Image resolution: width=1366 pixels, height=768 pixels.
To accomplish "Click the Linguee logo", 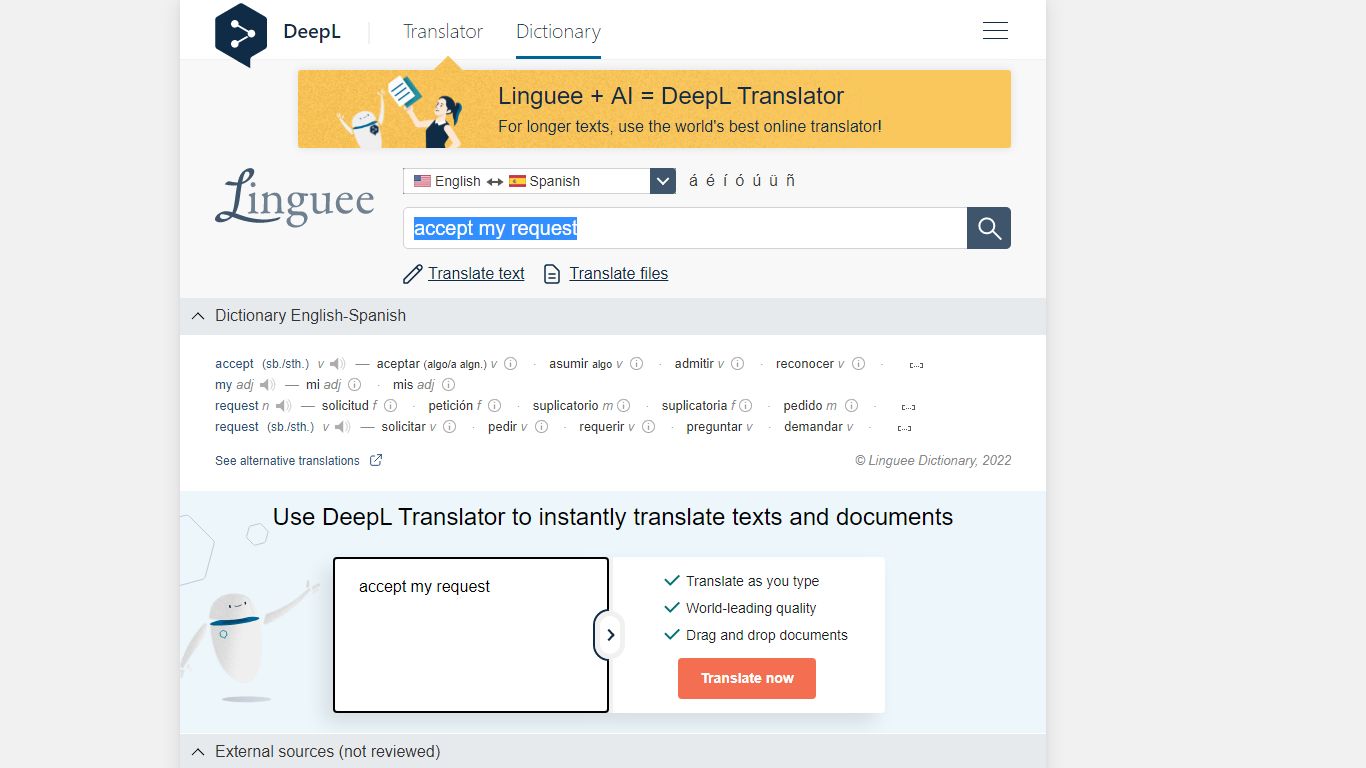I will pos(294,197).
